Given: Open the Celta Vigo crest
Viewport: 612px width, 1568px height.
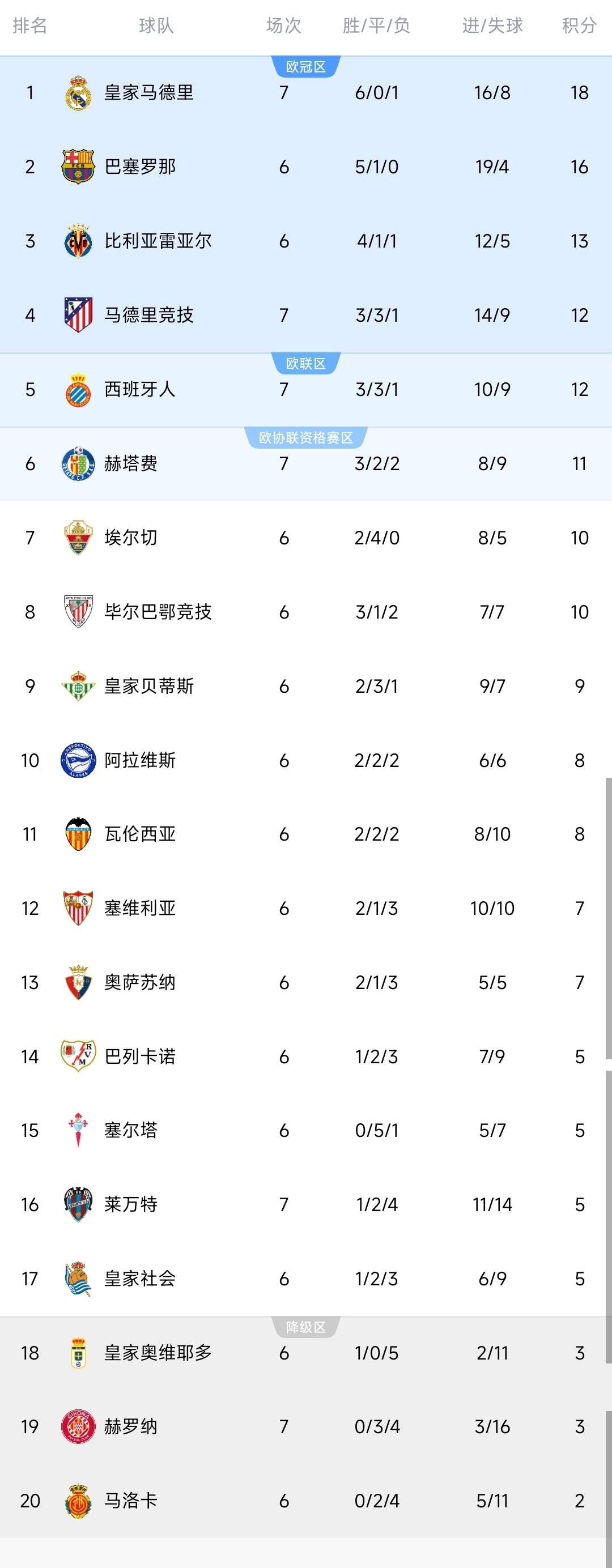Looking at the screenshot, I should [x=78, y=1130].
